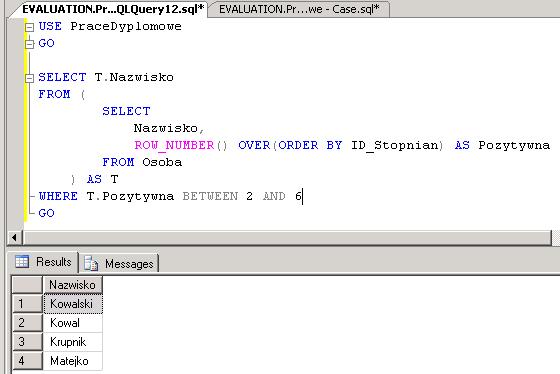Screen dimensions: 560x374
Task: Collapse the SELECT T.Nazwisko query block
Action: click(x=30, y=78)
